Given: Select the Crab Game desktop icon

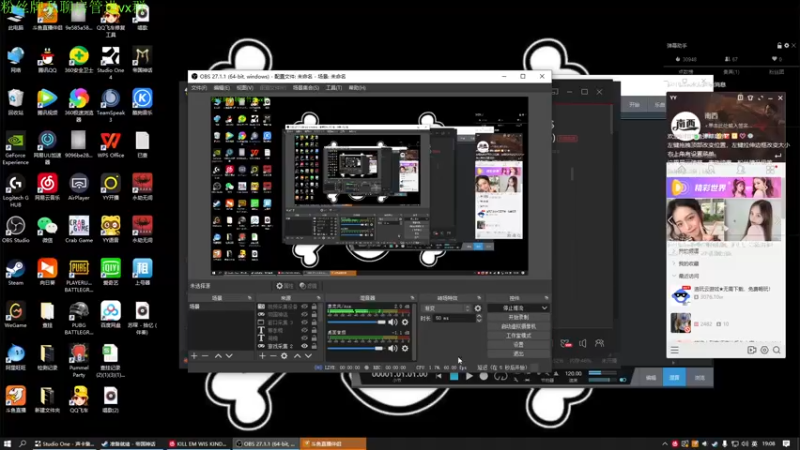Looking at the screenshot, I should (x=79, y=229).
